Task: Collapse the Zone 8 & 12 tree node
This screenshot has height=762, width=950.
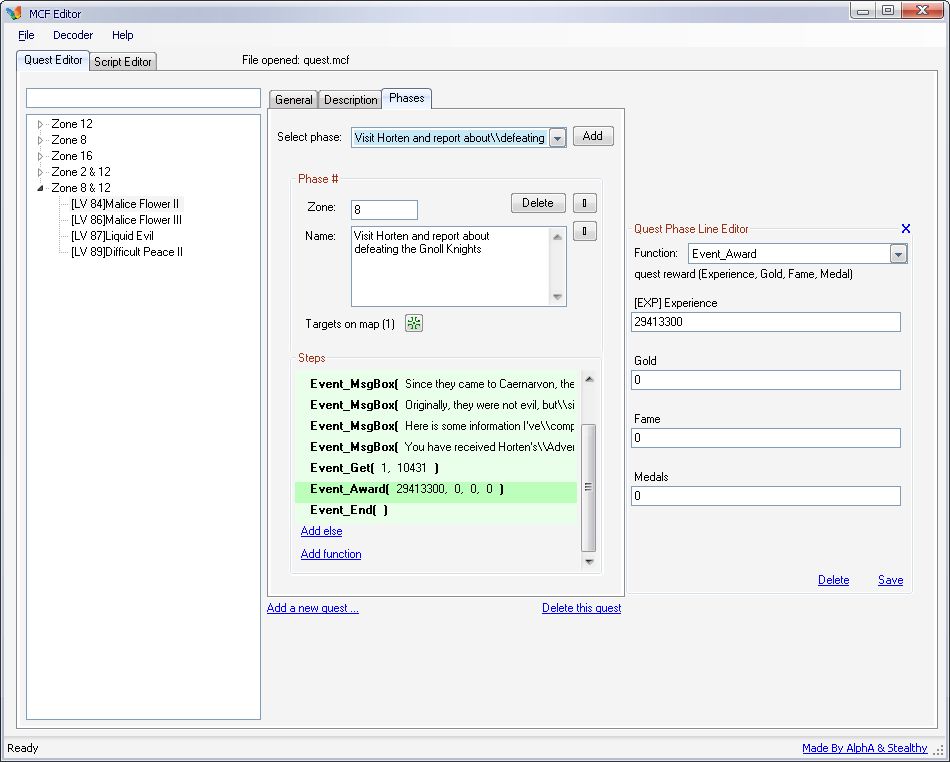Action: pyautogui.click(x=41, y=188)
